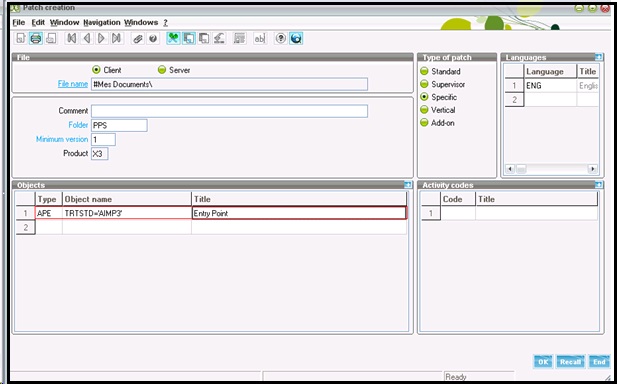Open help via white question mark icon
The height and width of the screenshot is (386, 618).
point(280,38)
